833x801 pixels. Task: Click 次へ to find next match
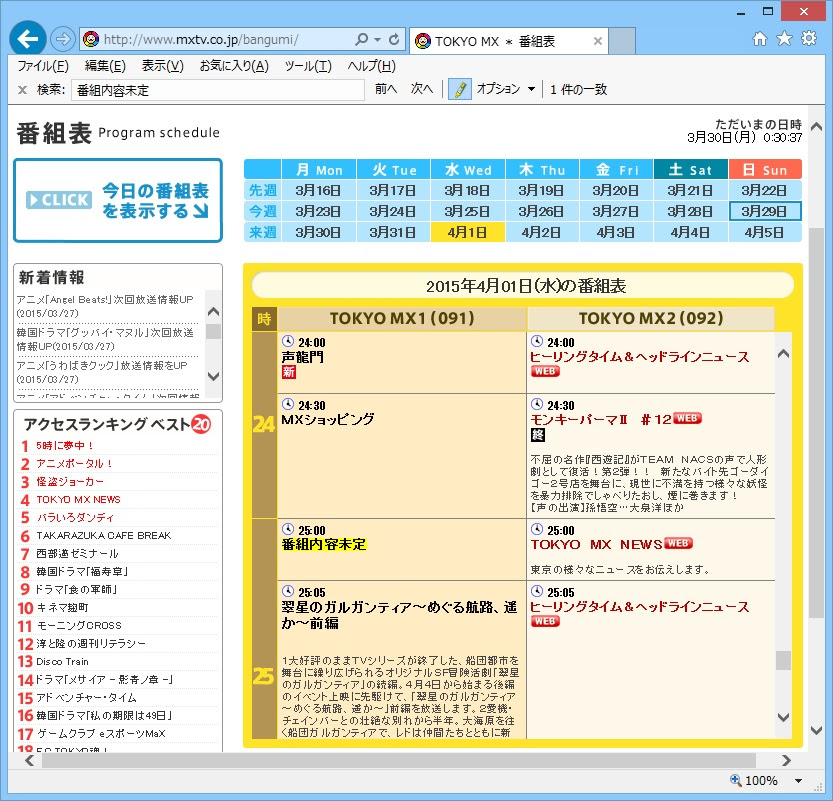(x=422, y=89)
